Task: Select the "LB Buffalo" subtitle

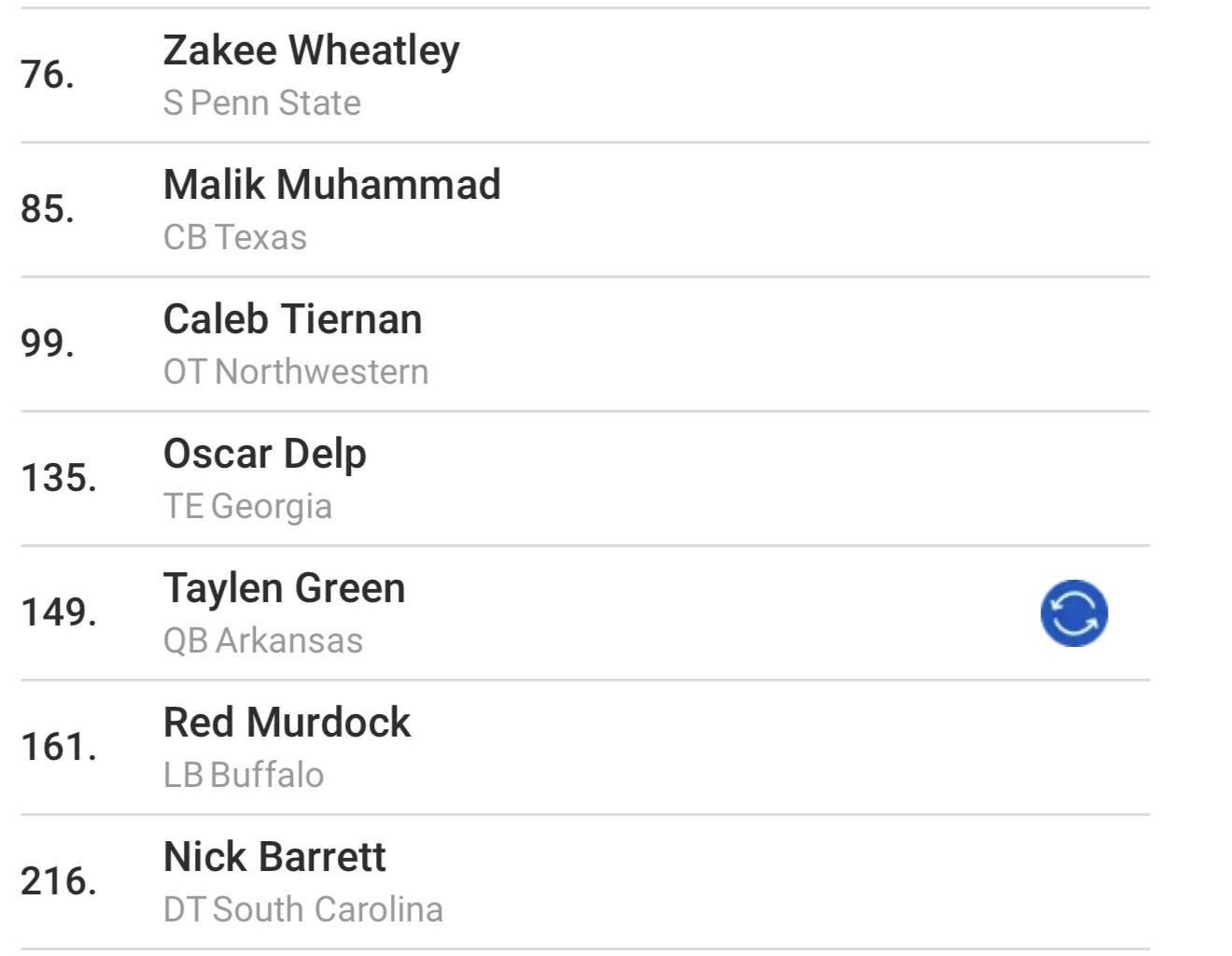Action: [x=243, y=775]
